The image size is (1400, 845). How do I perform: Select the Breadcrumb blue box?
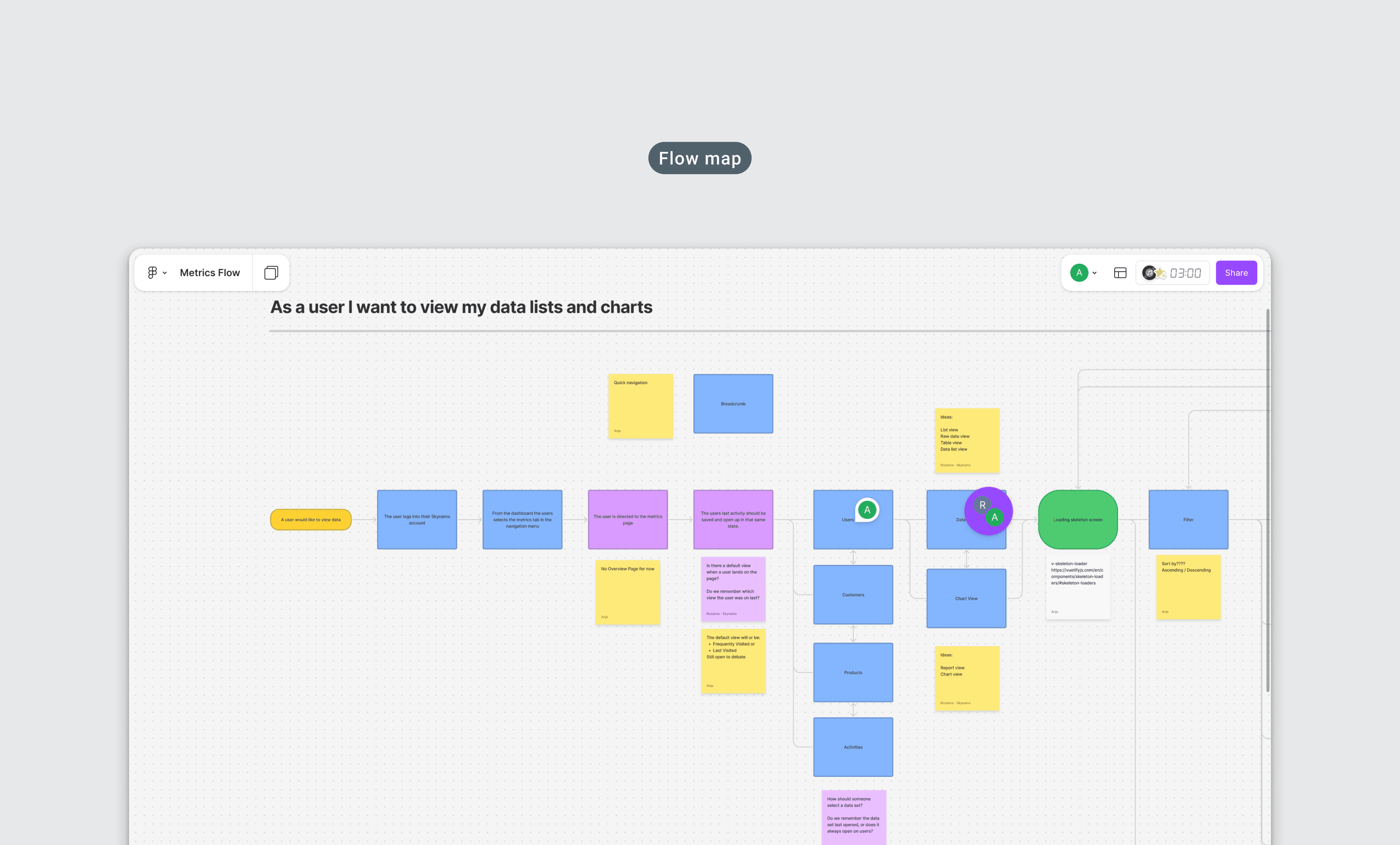pos(733,404)
